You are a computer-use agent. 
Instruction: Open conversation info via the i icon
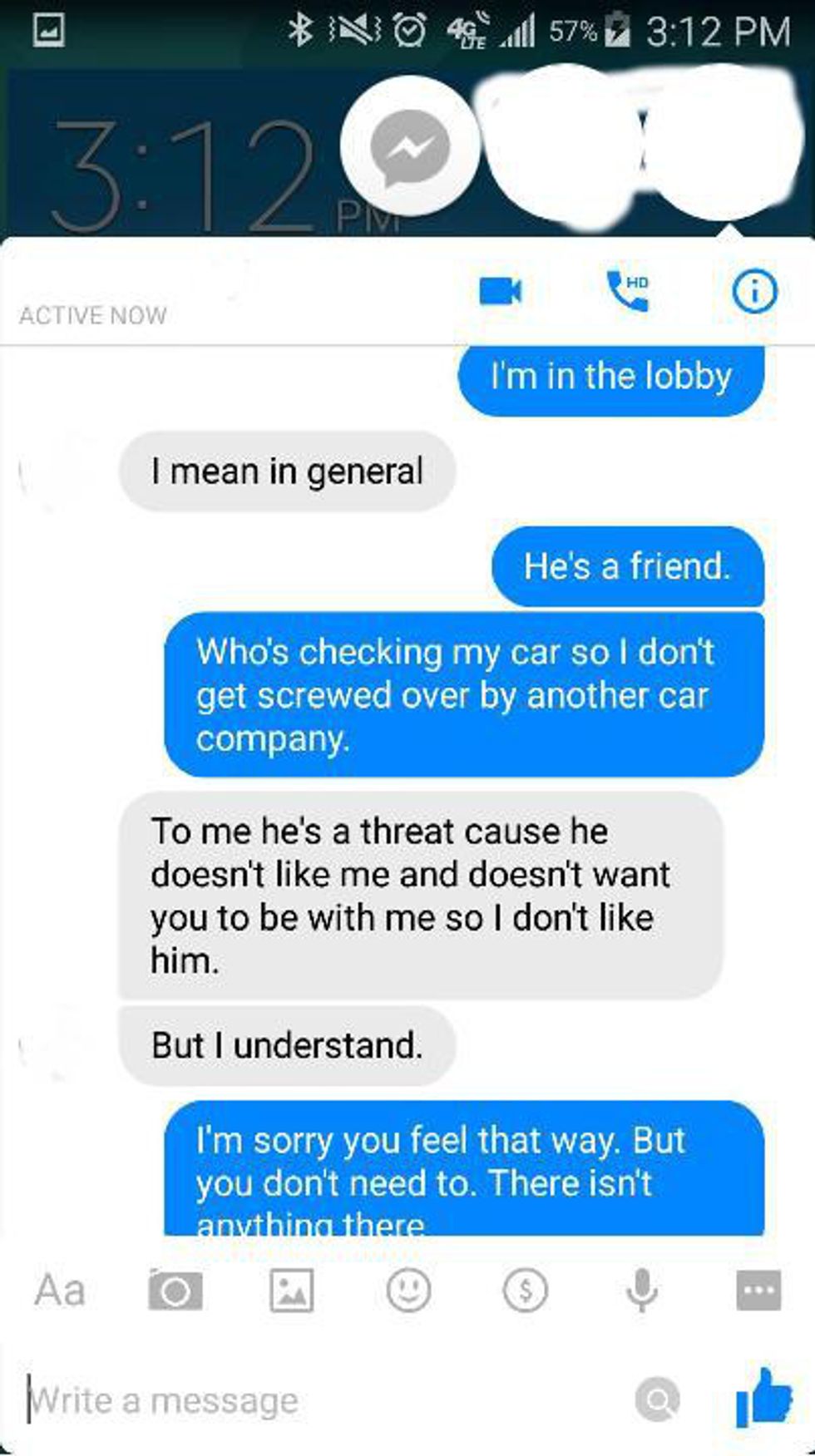point(754,291)
